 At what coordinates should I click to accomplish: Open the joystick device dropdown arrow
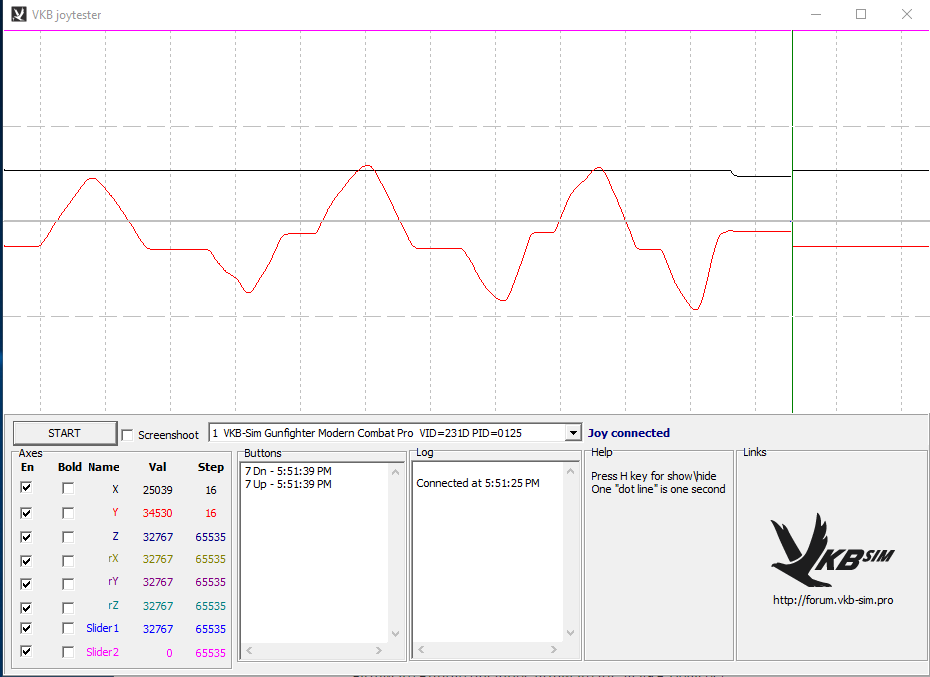point(572,433)
